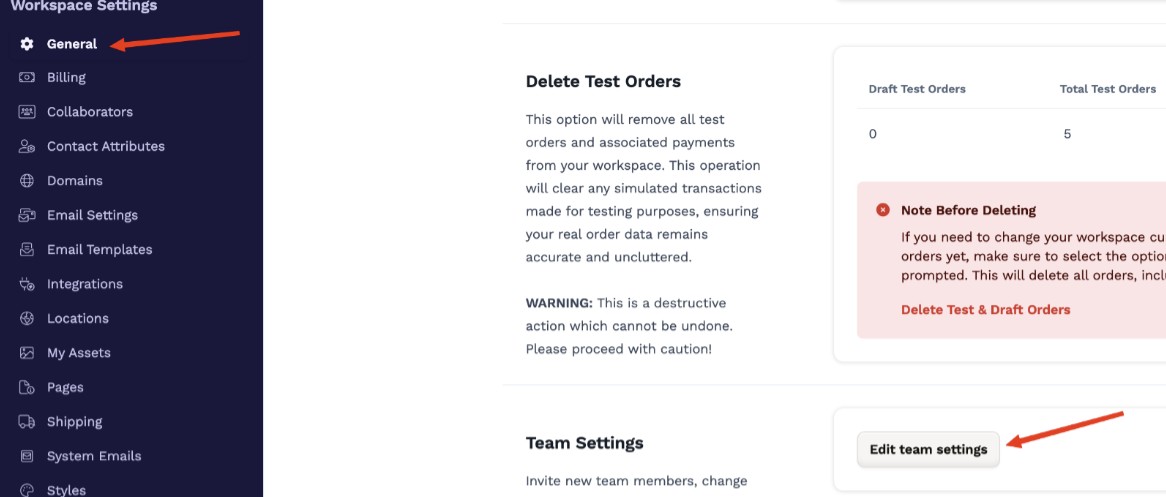
Task: Open Locations via its globe icon
Action: pyautogui.click(x=27, y=318)
